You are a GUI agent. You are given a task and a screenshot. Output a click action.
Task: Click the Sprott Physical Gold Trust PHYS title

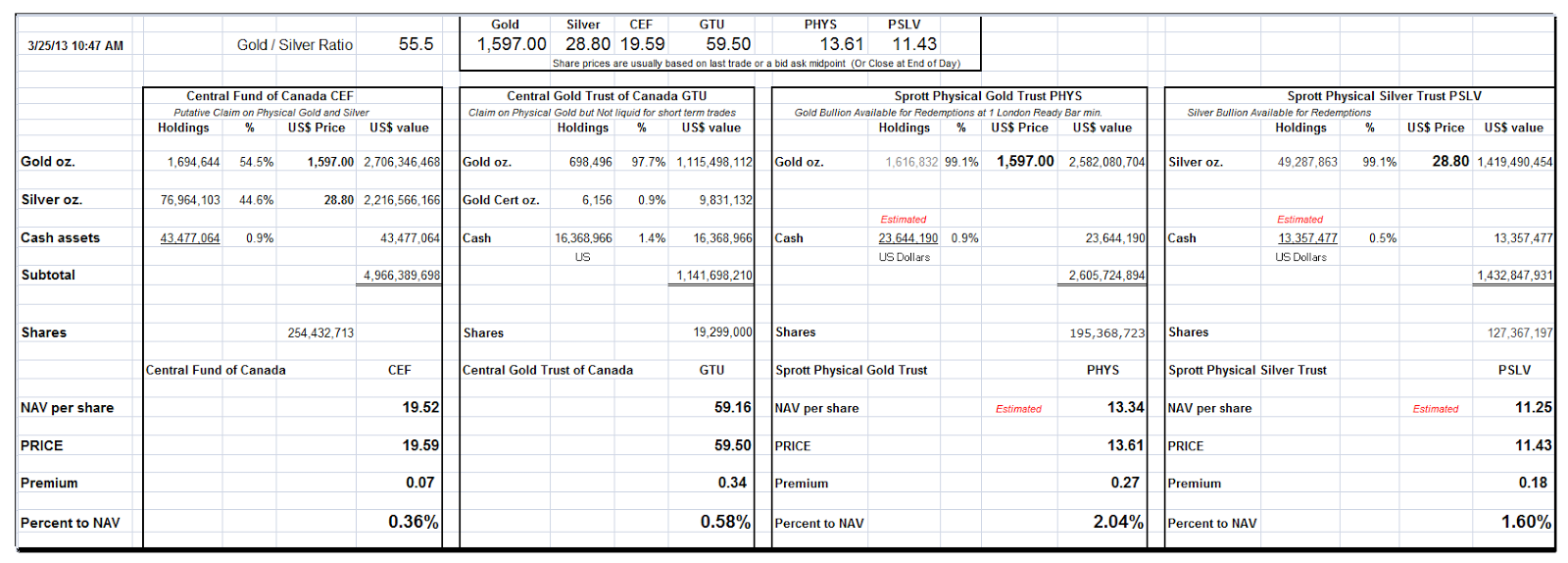point(988,96)
